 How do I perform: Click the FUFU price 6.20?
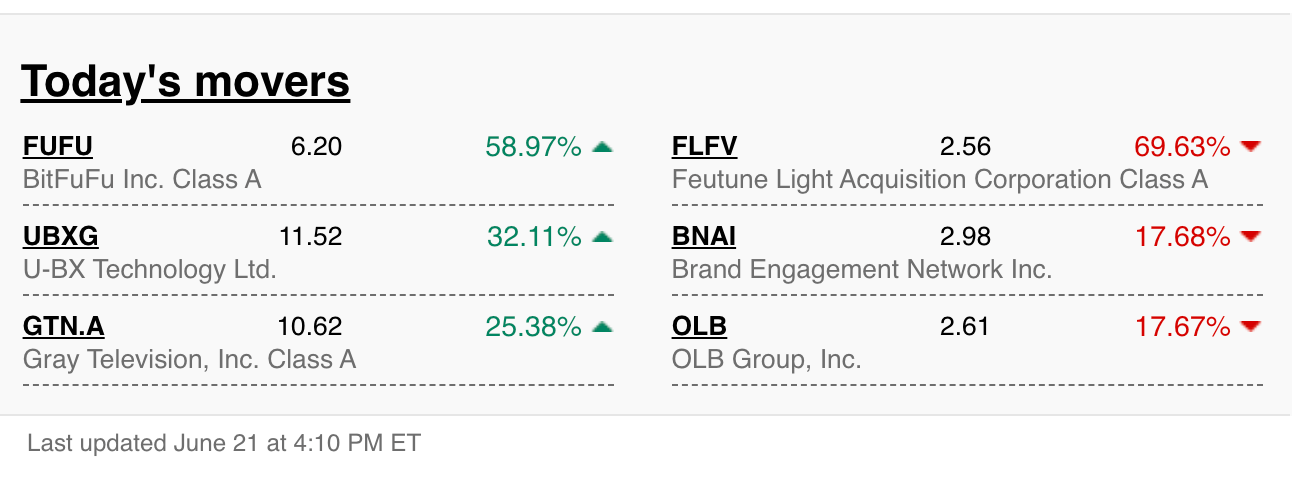click(316, 147)
